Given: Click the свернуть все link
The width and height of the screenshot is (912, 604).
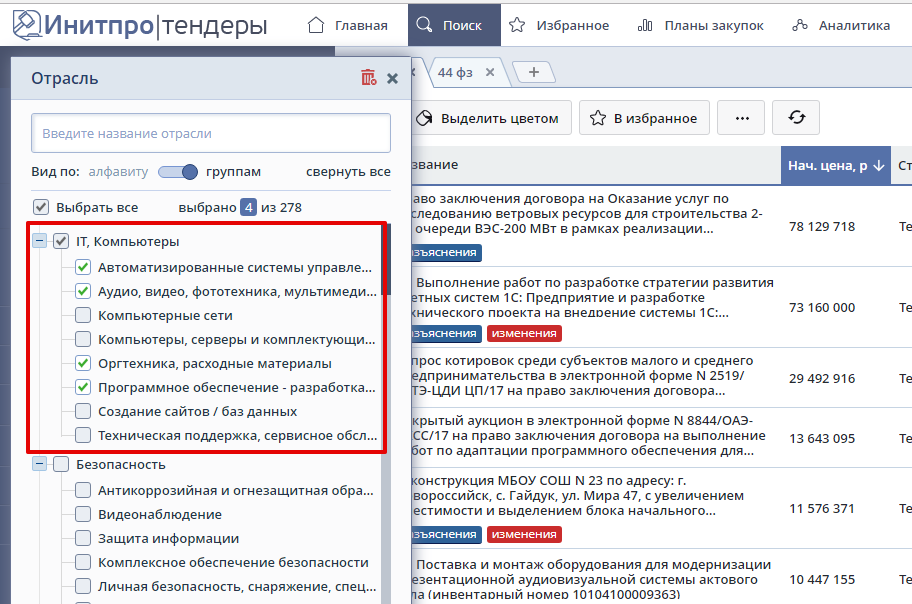Looking at the screenshot, I should (x=348, y=172).
